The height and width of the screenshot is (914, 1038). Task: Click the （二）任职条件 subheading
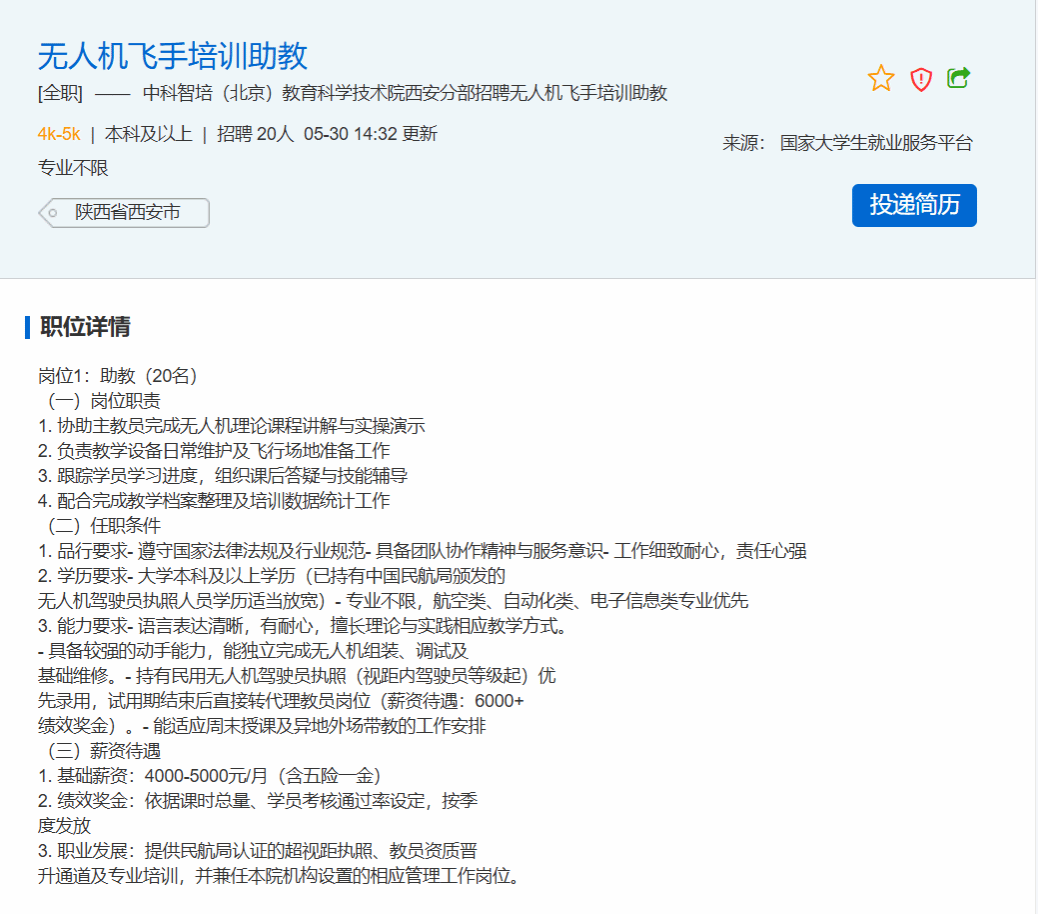[100, 525]
